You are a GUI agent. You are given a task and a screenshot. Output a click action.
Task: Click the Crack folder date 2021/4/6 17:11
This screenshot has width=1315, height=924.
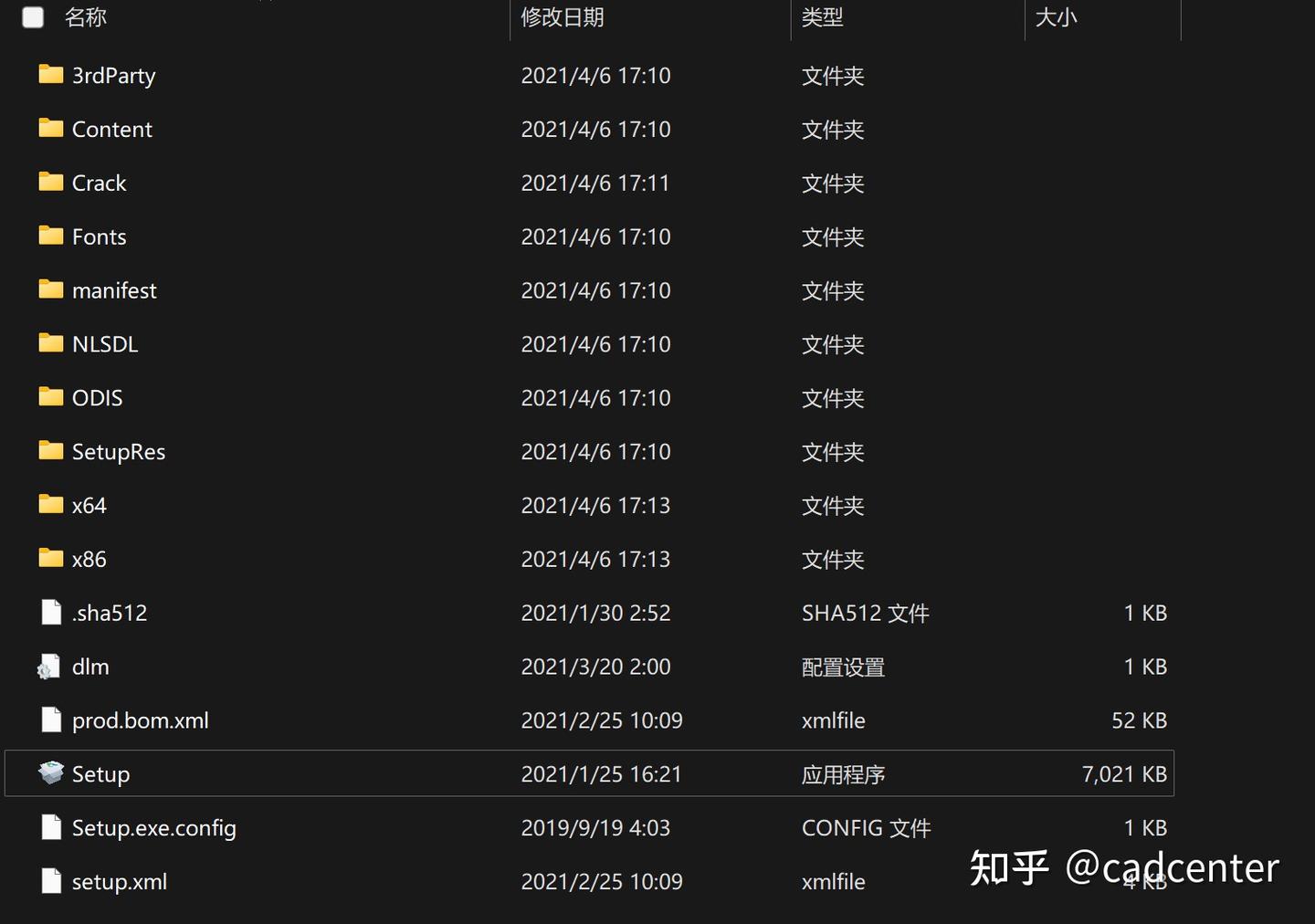click(x=595, y=184)
